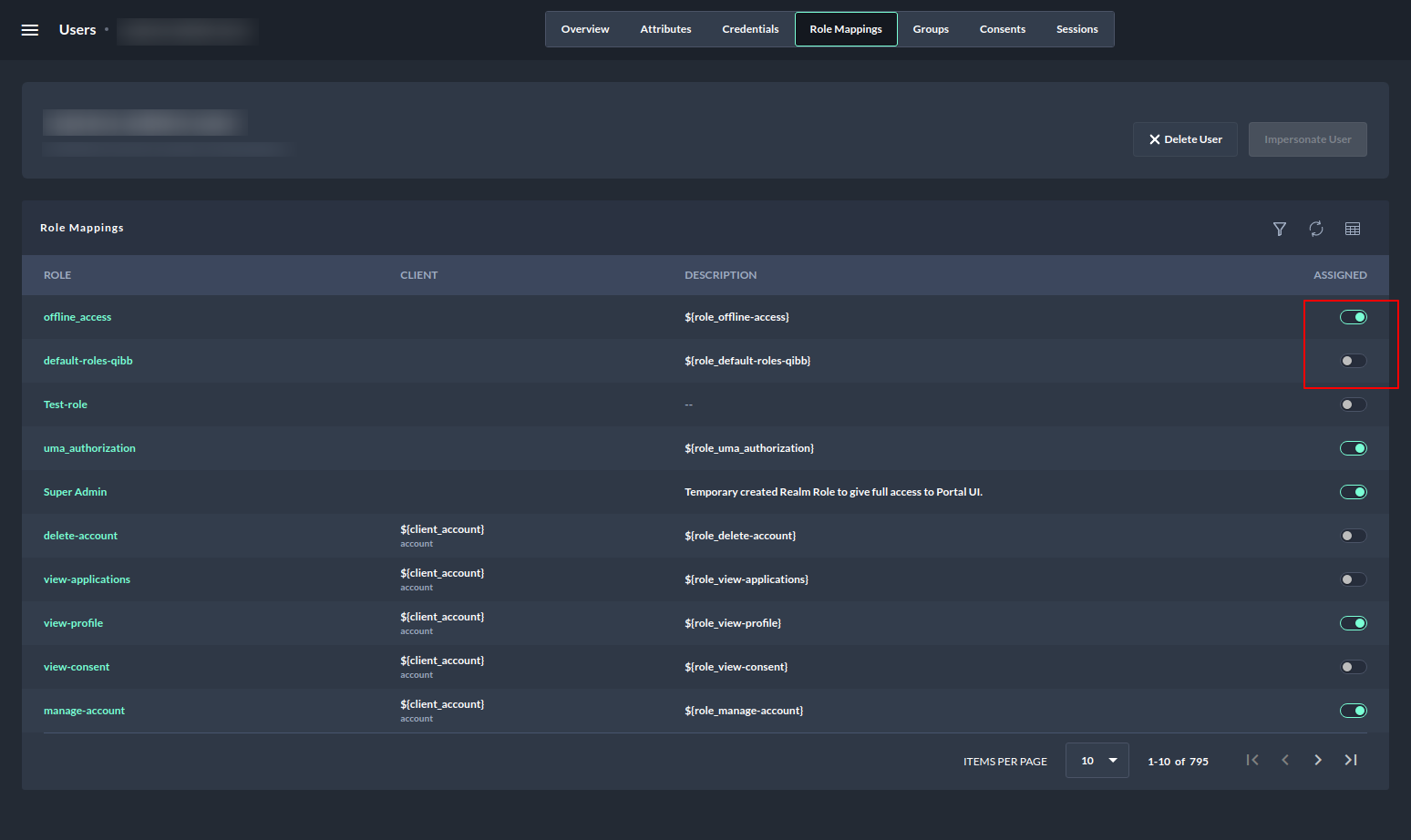Go to the next page of roles
The image size is (1411, 840).
pos(1318,760)
